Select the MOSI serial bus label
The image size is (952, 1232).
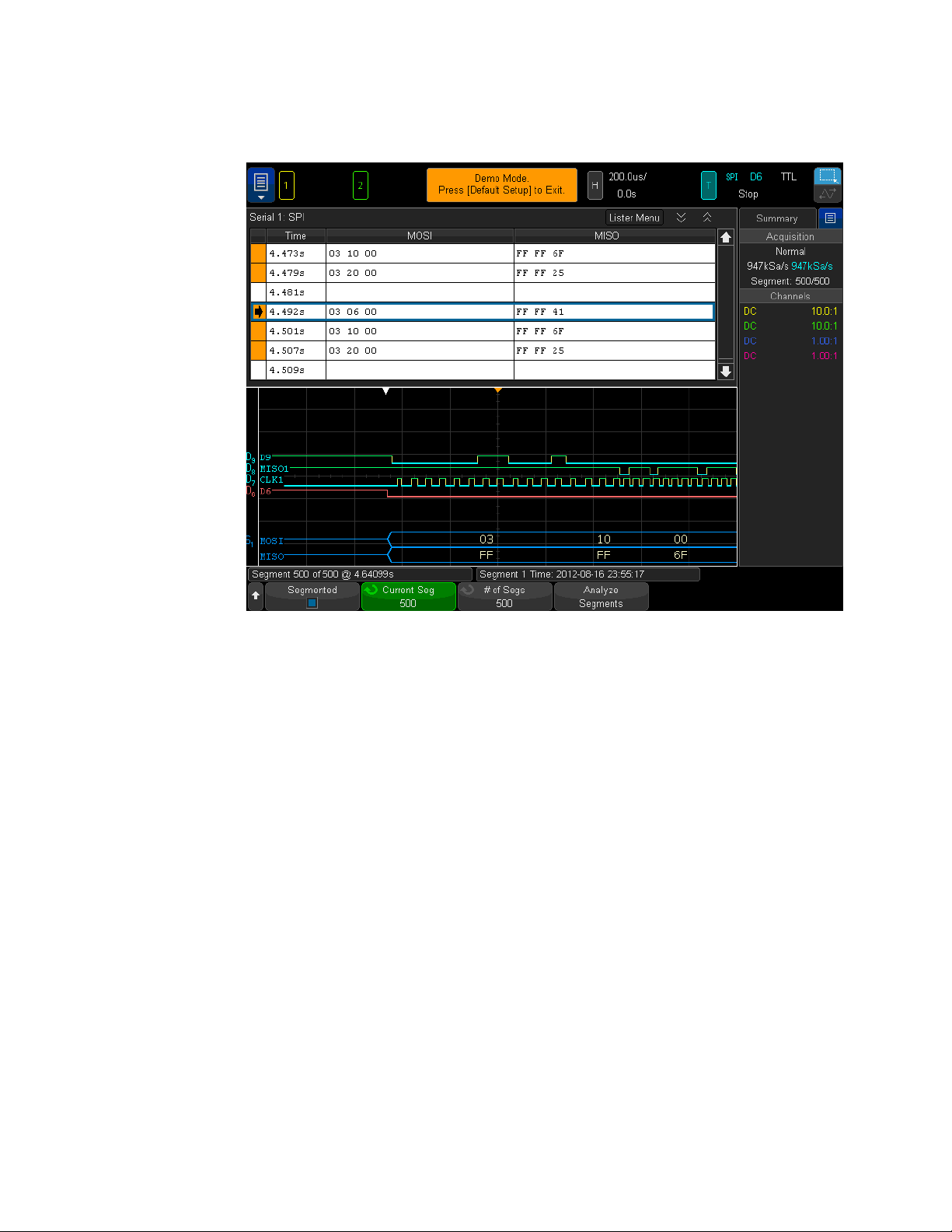click(272, 541)
